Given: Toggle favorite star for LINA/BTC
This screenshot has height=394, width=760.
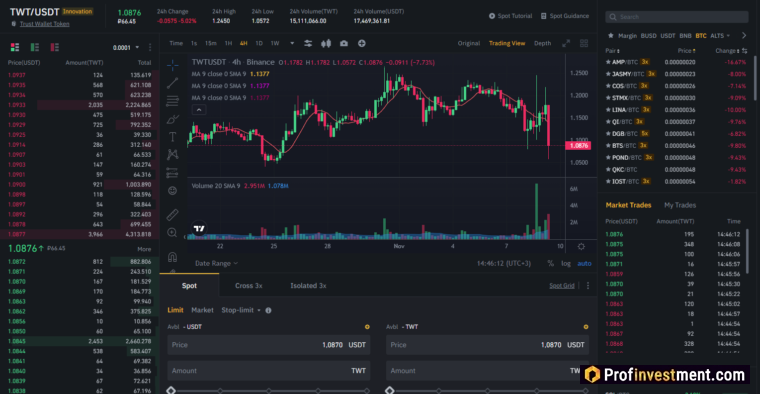Looking at the screenshot, I should [x=608, y=110].
